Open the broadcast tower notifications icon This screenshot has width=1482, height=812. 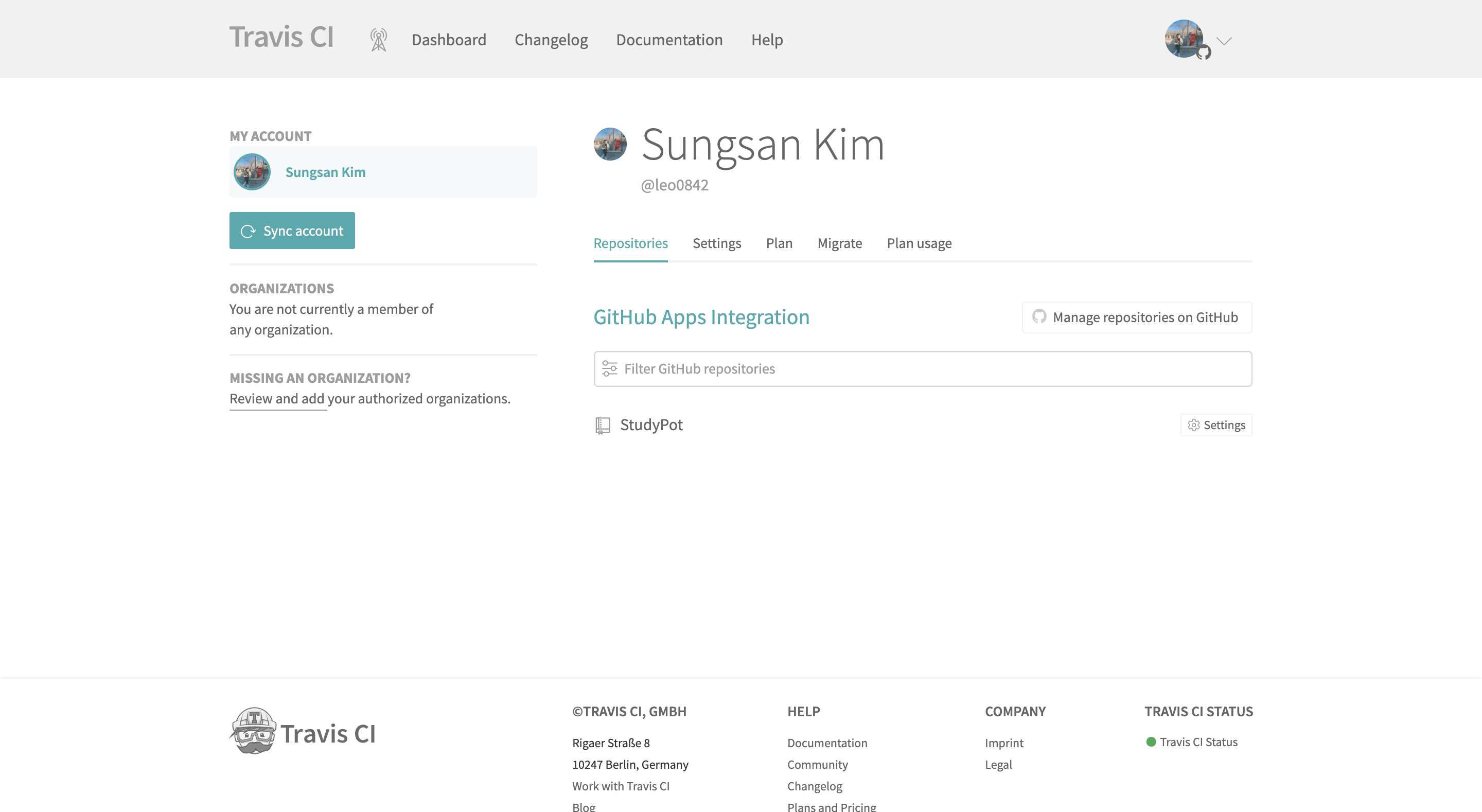pyautogui.click(x=378, y=40)
